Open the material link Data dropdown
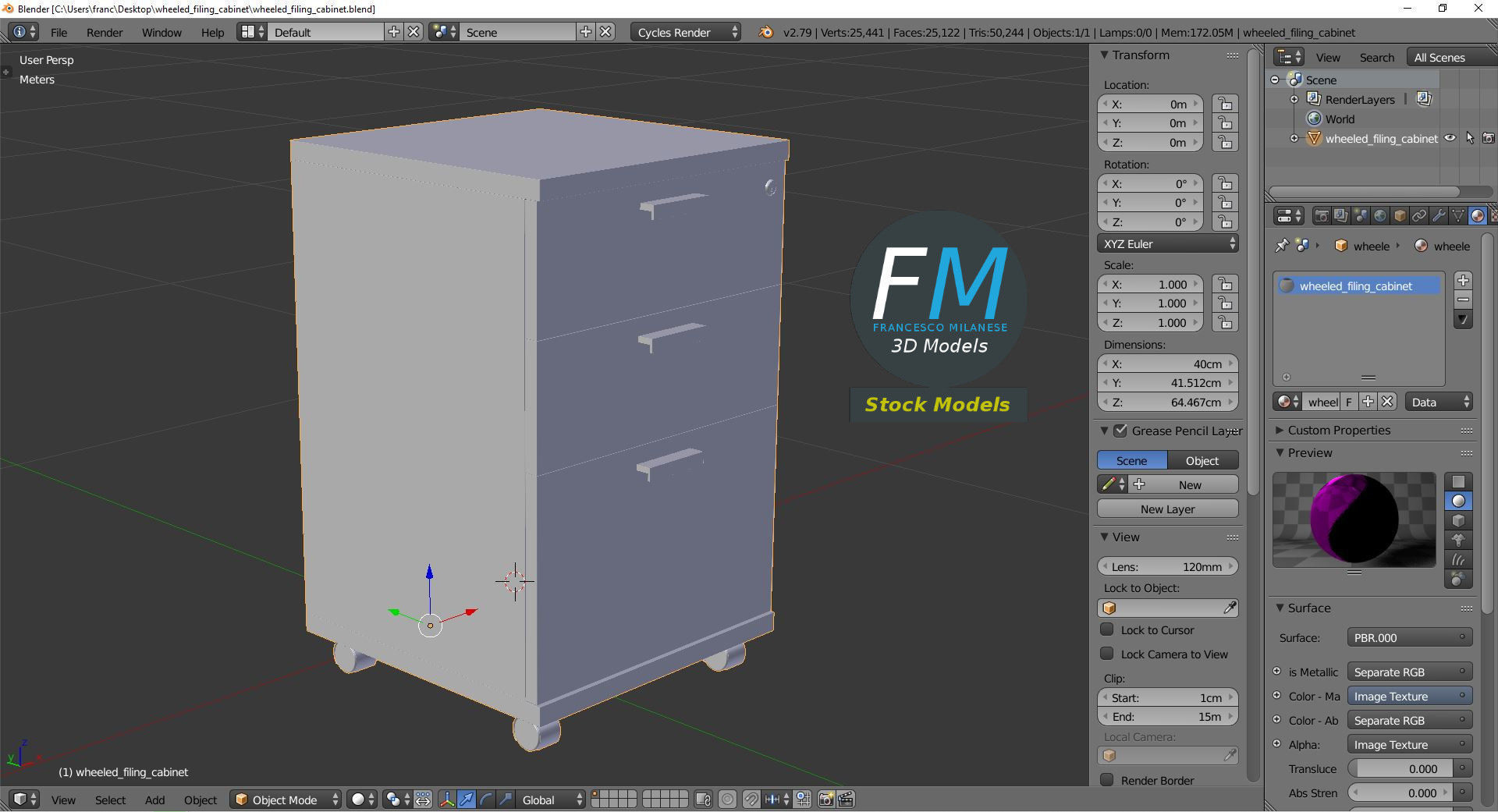The image size is (1498, 812). [1439, 402]
